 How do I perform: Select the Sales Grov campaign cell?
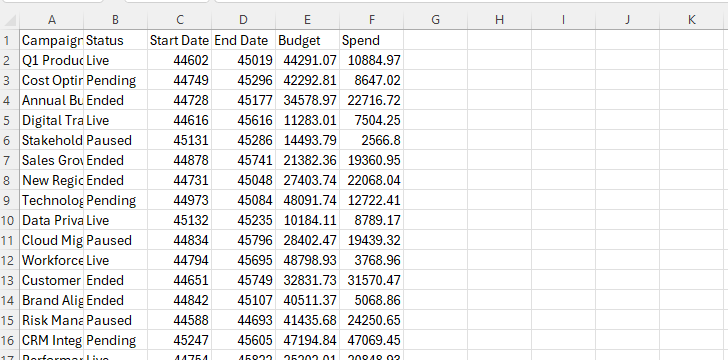coord(52,160)
